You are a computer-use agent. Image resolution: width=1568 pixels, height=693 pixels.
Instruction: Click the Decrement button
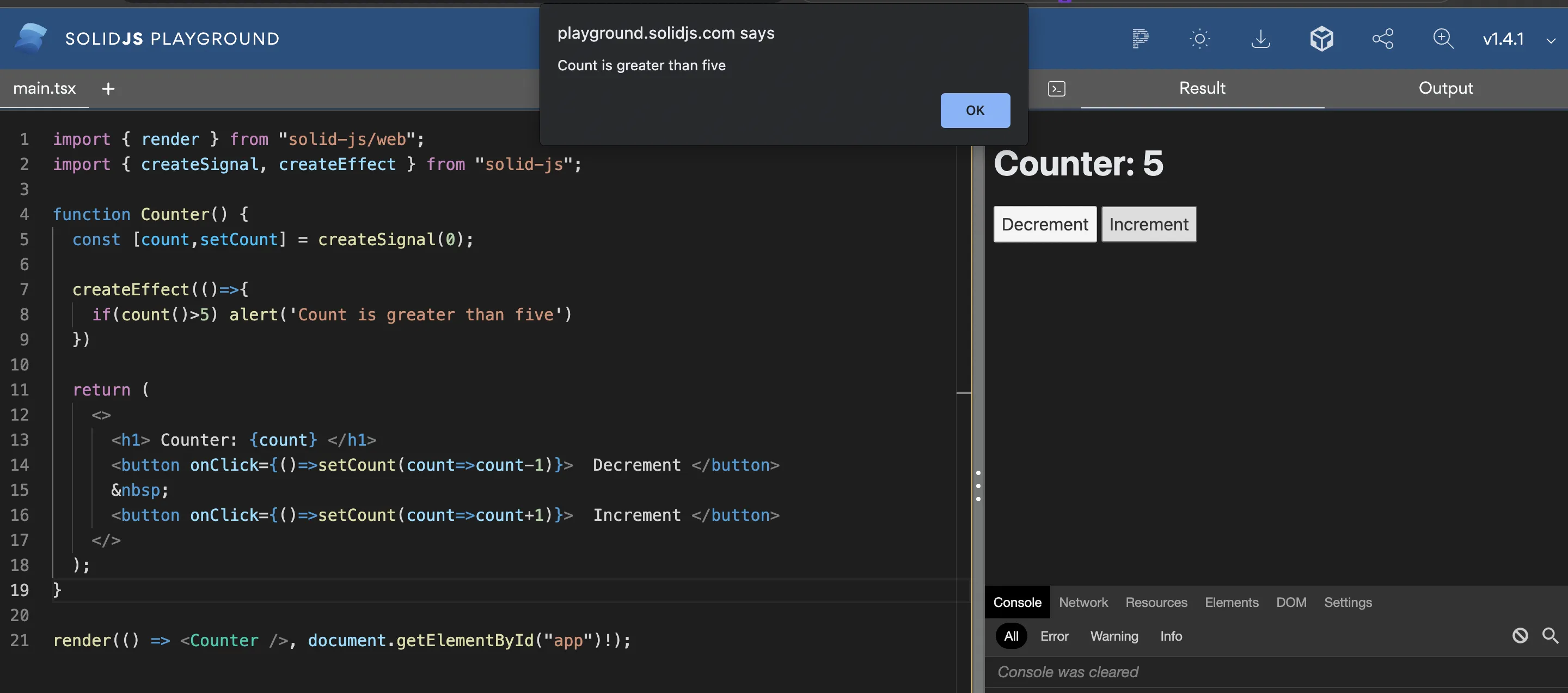(1045, 224)
